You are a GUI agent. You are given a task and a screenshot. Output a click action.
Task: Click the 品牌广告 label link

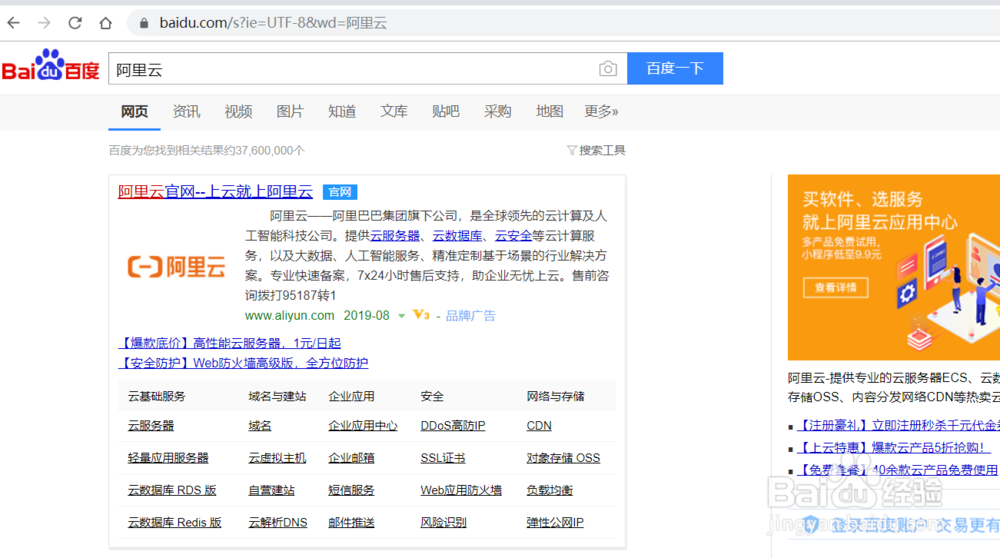pyautogui.click(x=471, y=316)
